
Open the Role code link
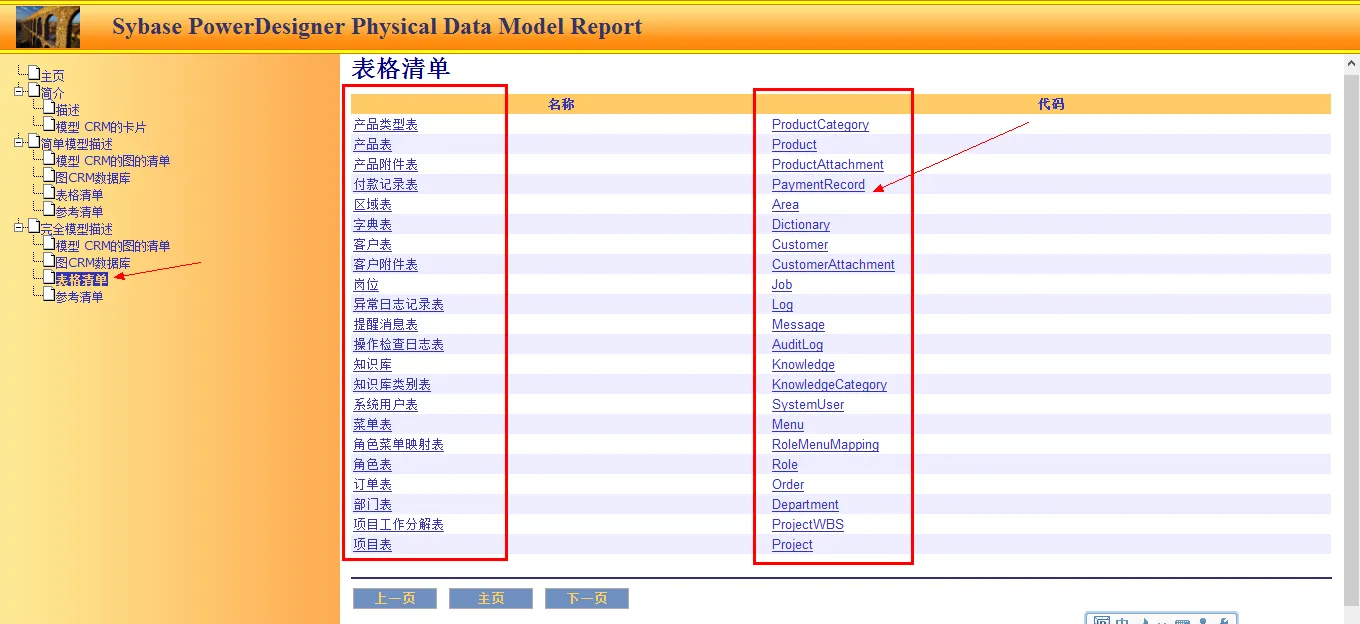click(x=785, y=465)
